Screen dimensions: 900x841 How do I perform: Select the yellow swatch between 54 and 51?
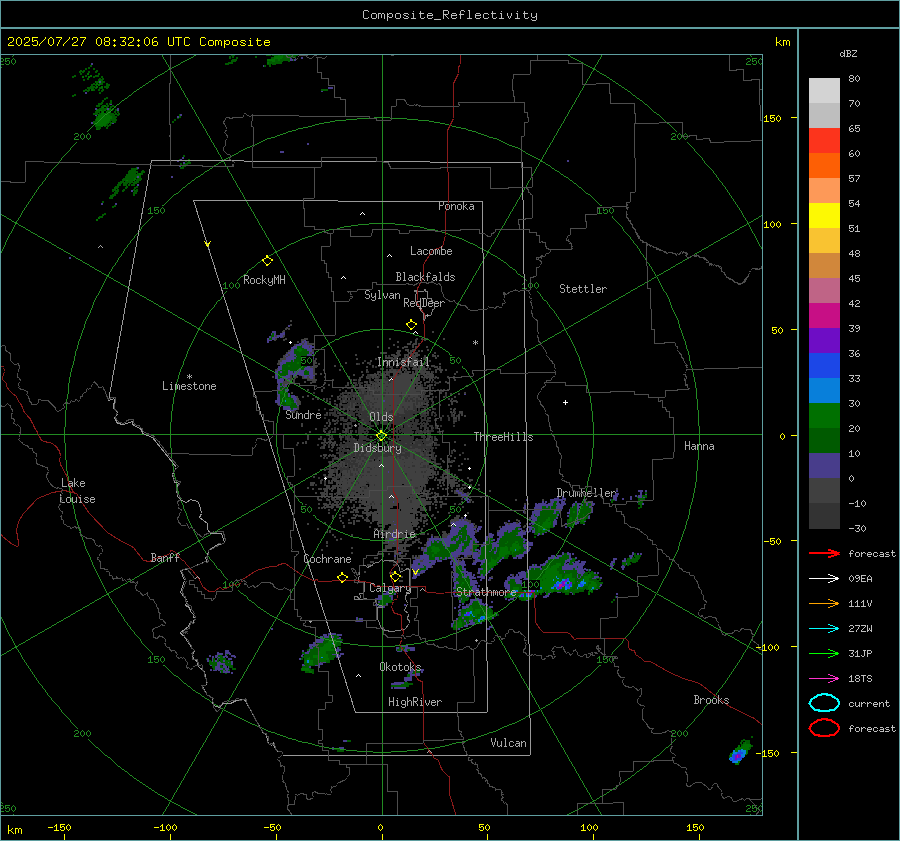click(824, 216)
